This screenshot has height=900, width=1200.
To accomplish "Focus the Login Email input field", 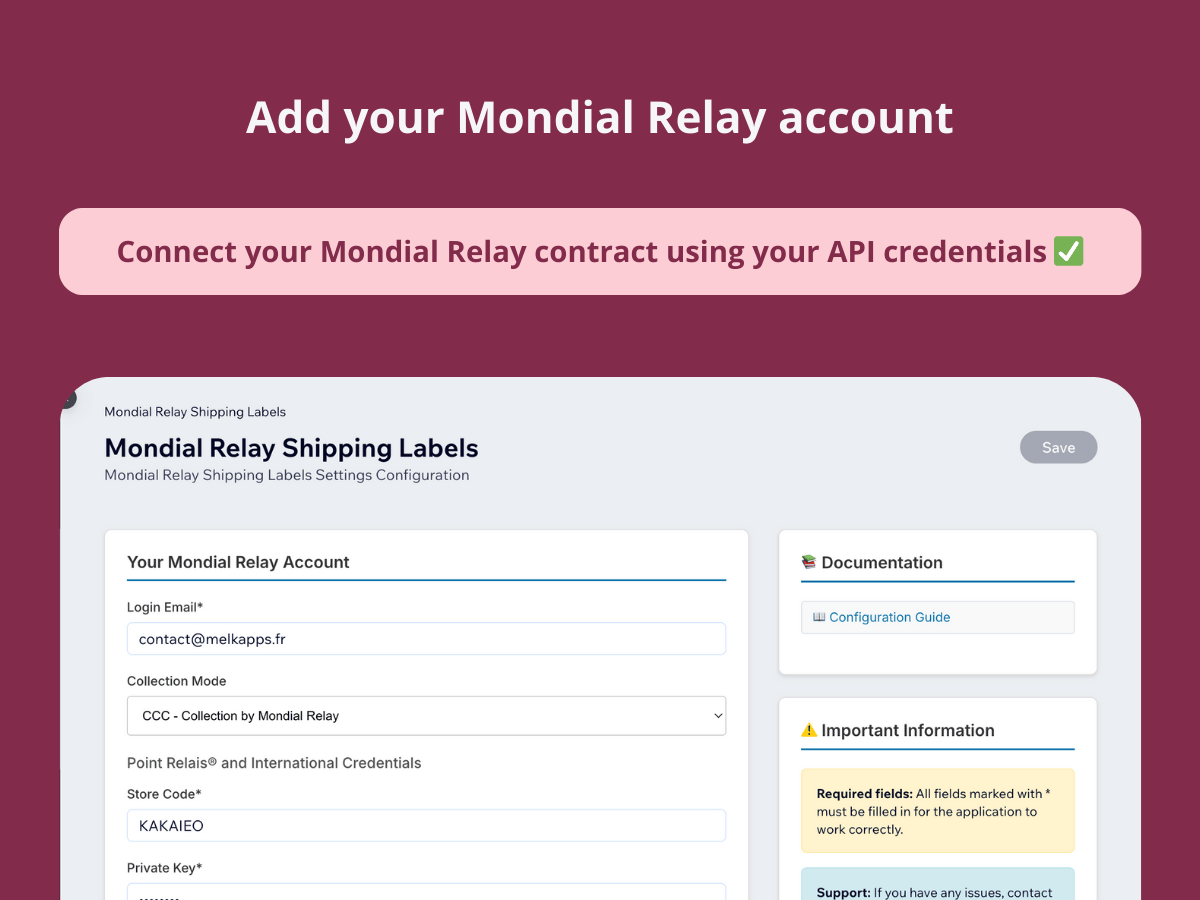I will [x=426, y=639].
